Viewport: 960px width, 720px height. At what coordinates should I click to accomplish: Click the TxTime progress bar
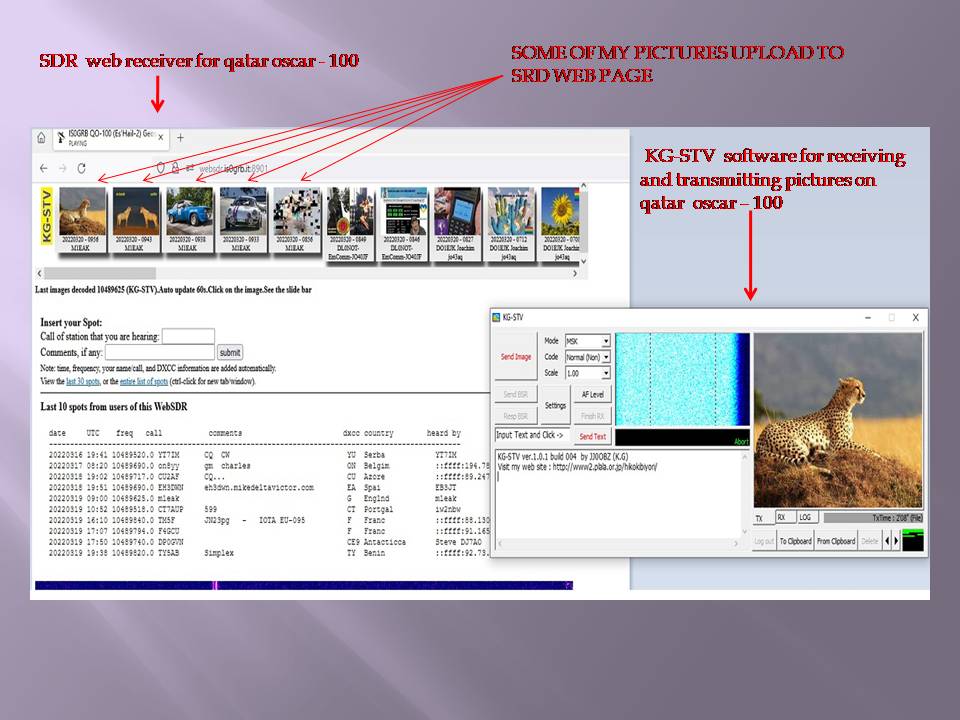tap(873, 518)
